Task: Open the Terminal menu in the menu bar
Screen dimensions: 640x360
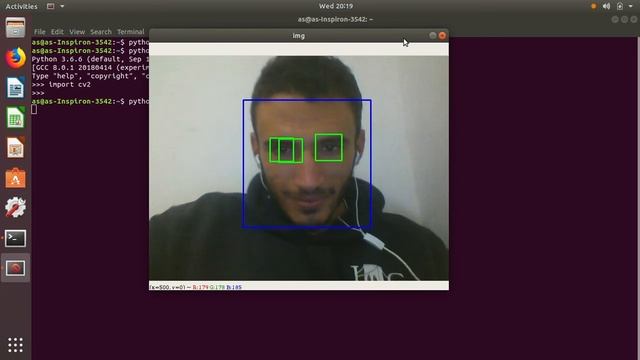Action: (x=131, y=31)
